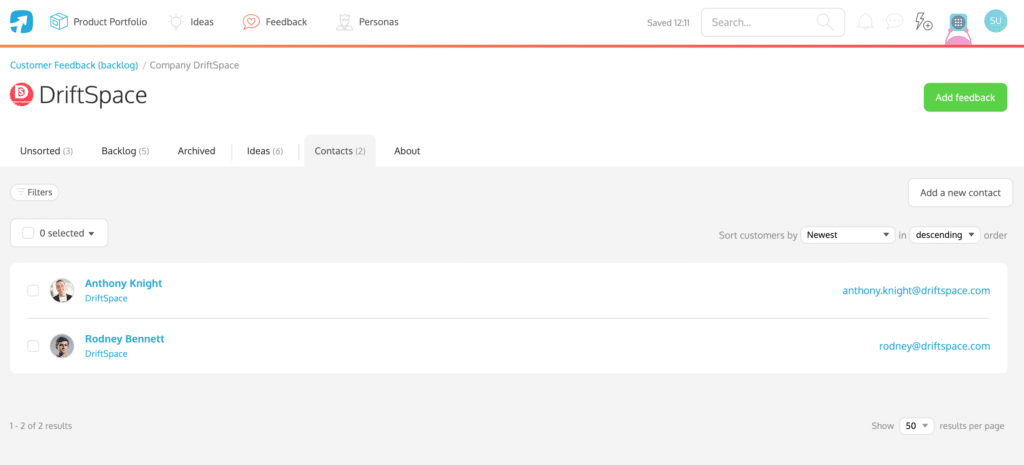Screen dimensions: 1024x465
Task: Click the lightning quick-add icon
Action: (x=925, y=21)
